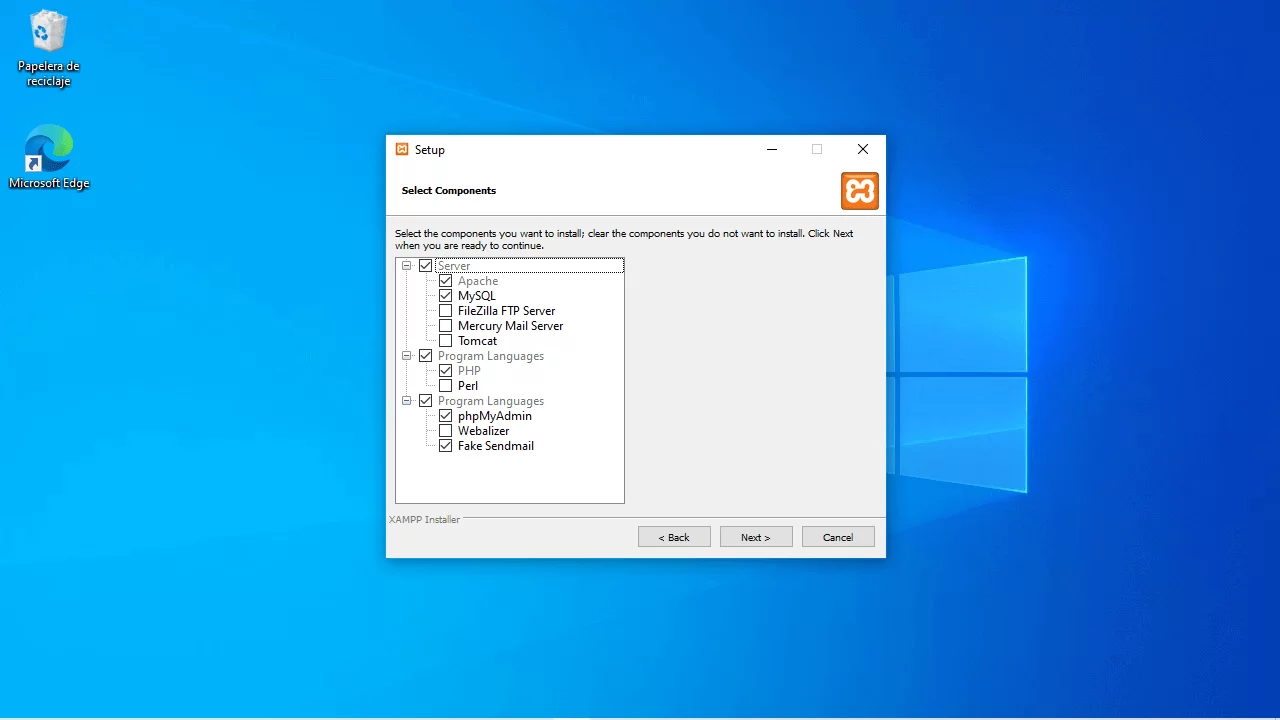The width and height of the screenshot is (1280, 720).
Task: Select the Microsoft Edge desktop shortcut
Action: tap(49, 157)
